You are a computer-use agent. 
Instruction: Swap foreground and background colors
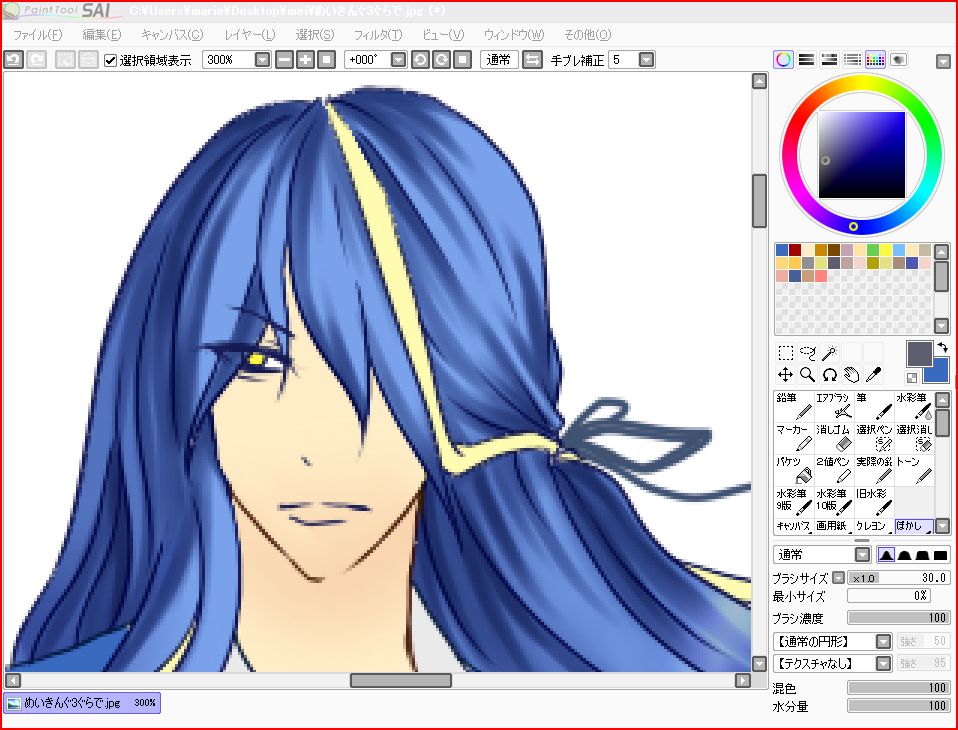pos(942,347)
